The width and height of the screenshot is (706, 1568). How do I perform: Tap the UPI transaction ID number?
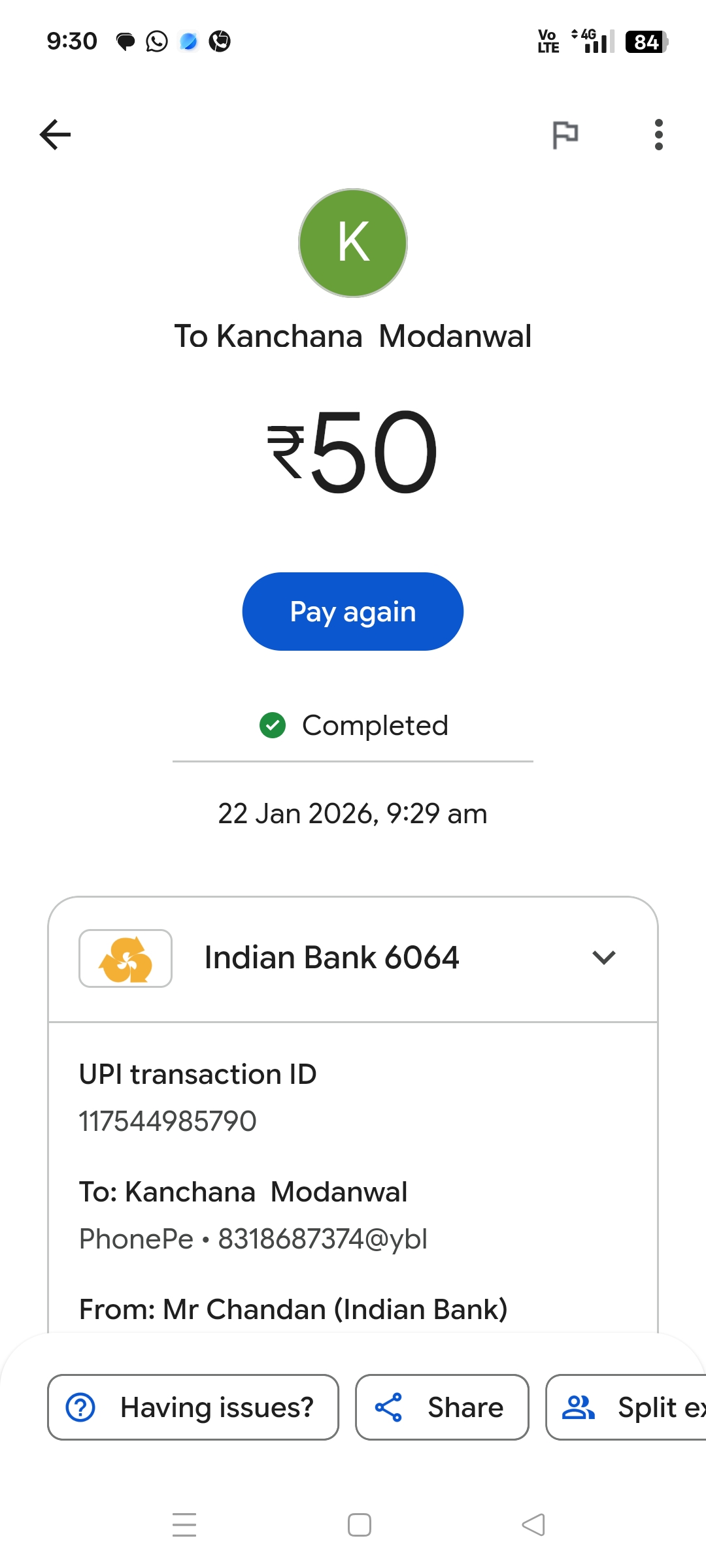168,1121
